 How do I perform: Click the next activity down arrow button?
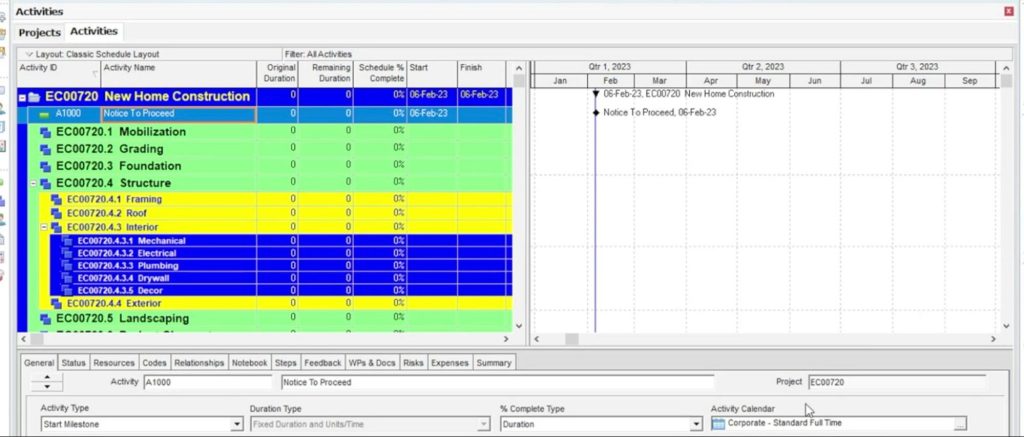tap(47, 387)
